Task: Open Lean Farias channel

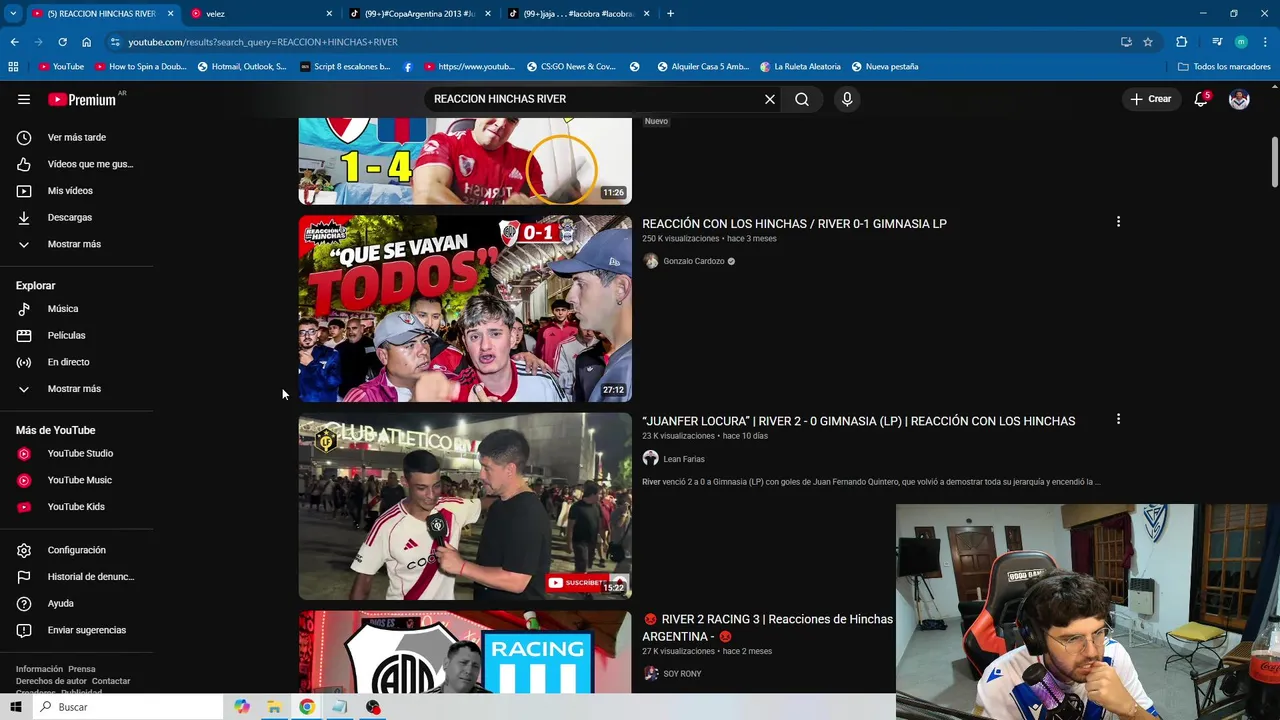Action: click(x=684, y=459)
